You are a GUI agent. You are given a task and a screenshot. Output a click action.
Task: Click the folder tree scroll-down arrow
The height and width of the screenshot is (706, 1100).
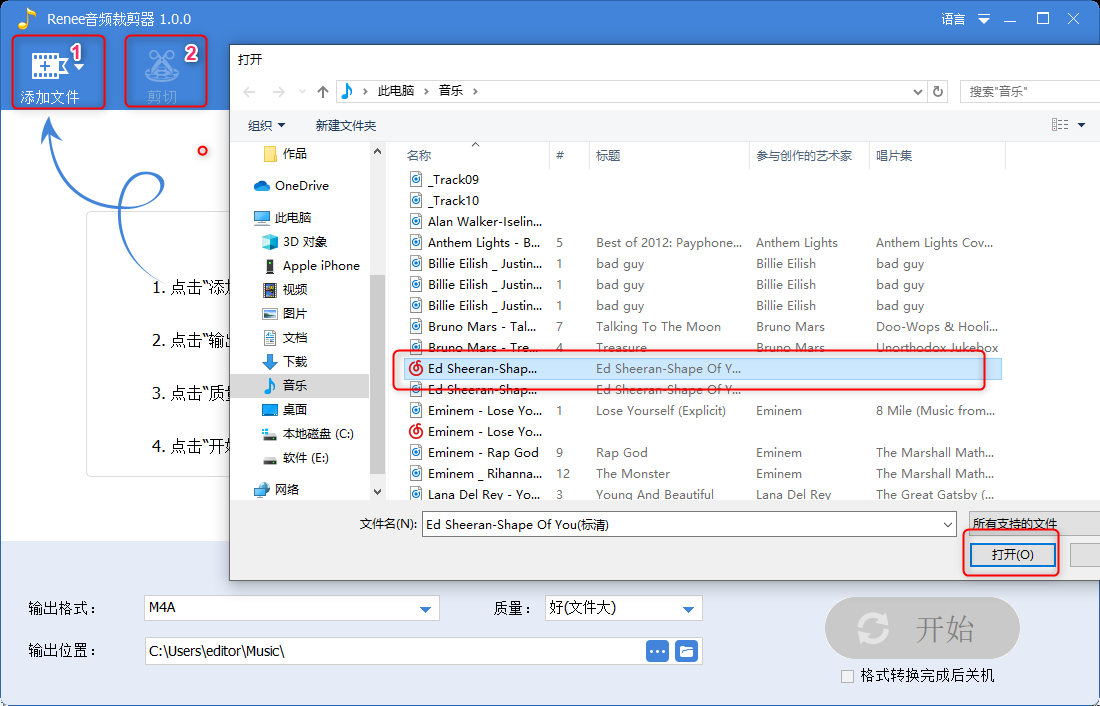click(377, 492)
